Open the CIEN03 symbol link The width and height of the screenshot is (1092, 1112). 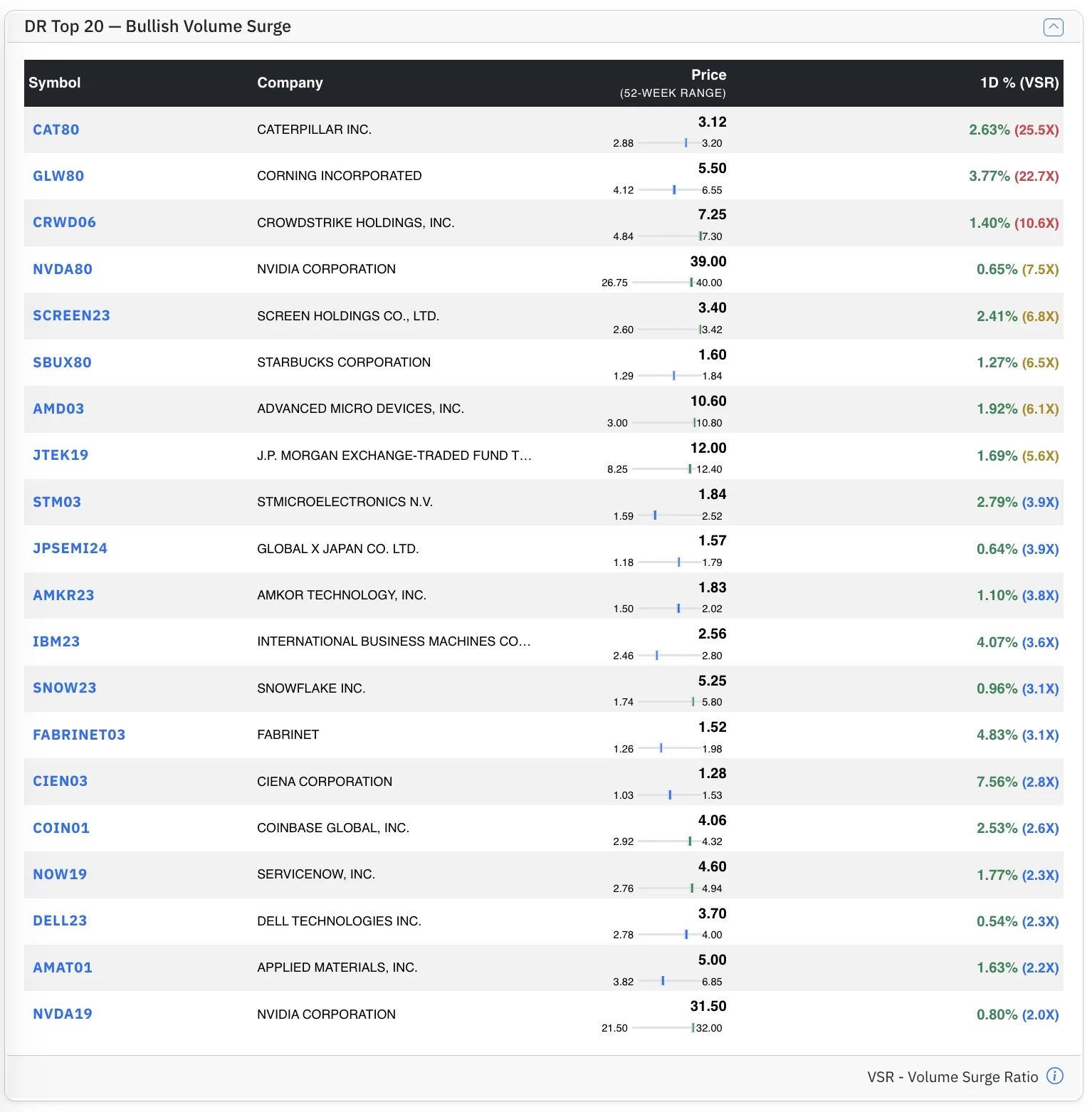click(61, 781)
